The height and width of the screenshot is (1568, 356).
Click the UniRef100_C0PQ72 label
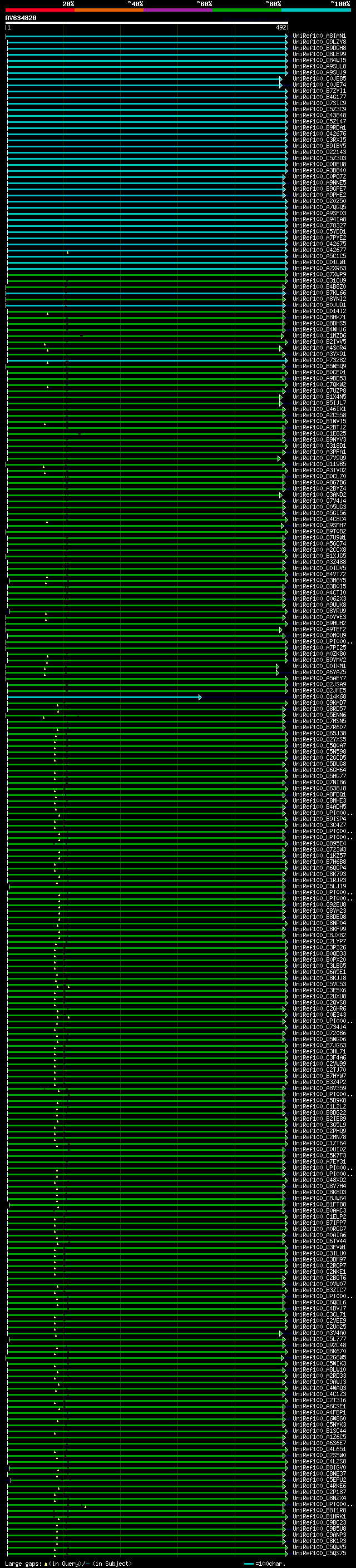tap(319, 176)
